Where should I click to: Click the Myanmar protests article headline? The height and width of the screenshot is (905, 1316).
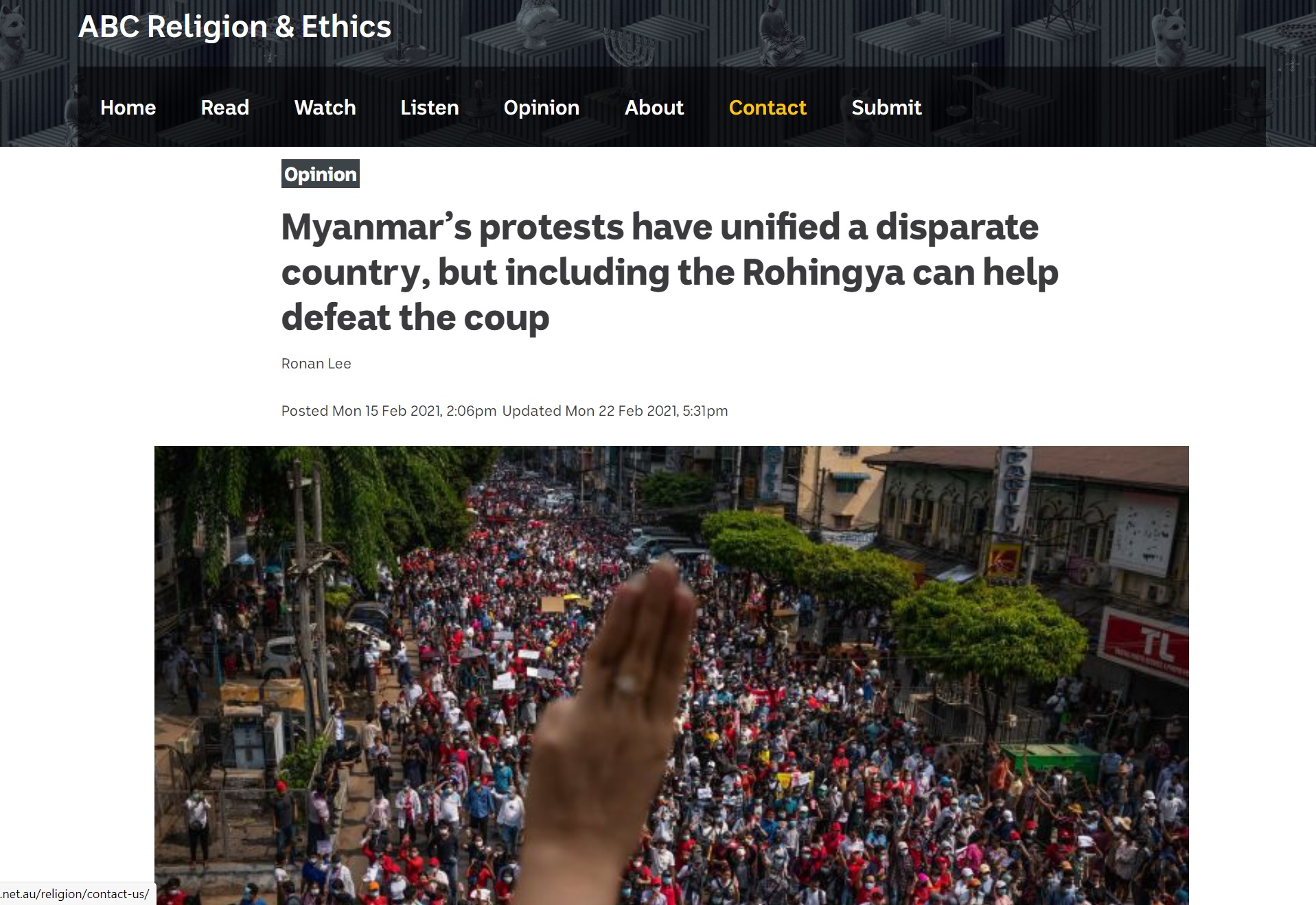coord(669,272)
